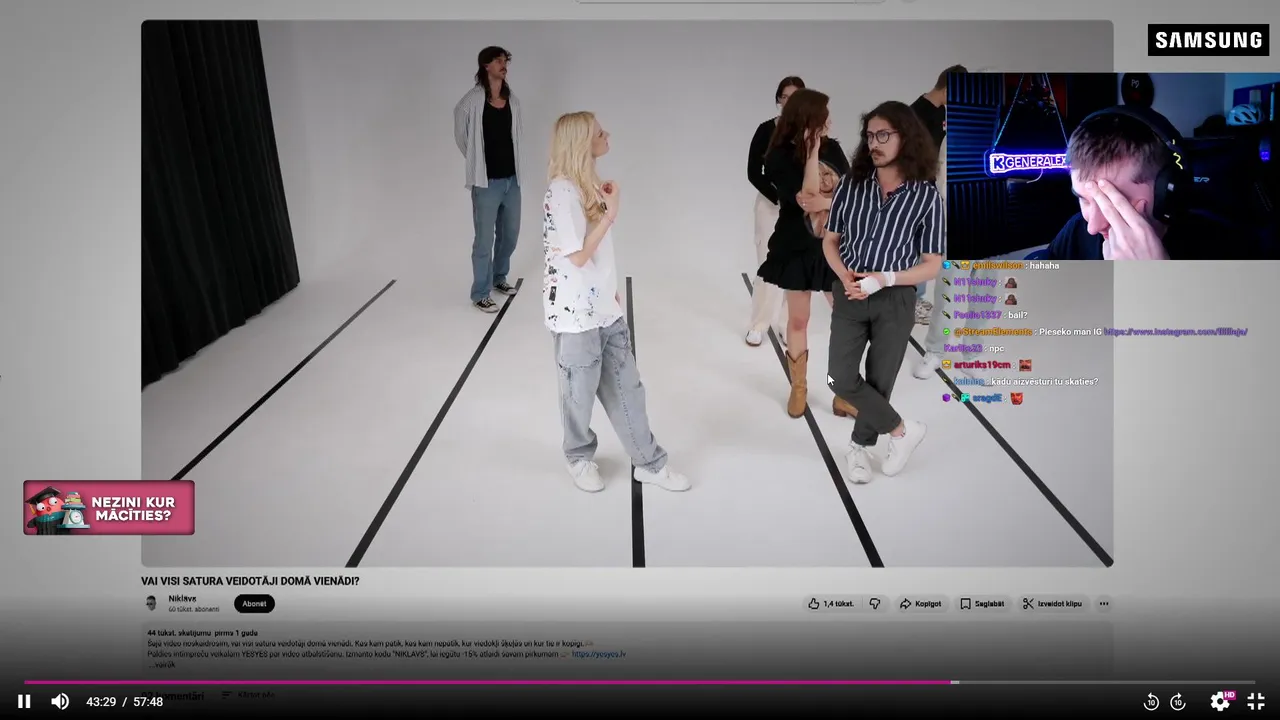Seek on the pink video progress bar

click(x=640, y=682)
